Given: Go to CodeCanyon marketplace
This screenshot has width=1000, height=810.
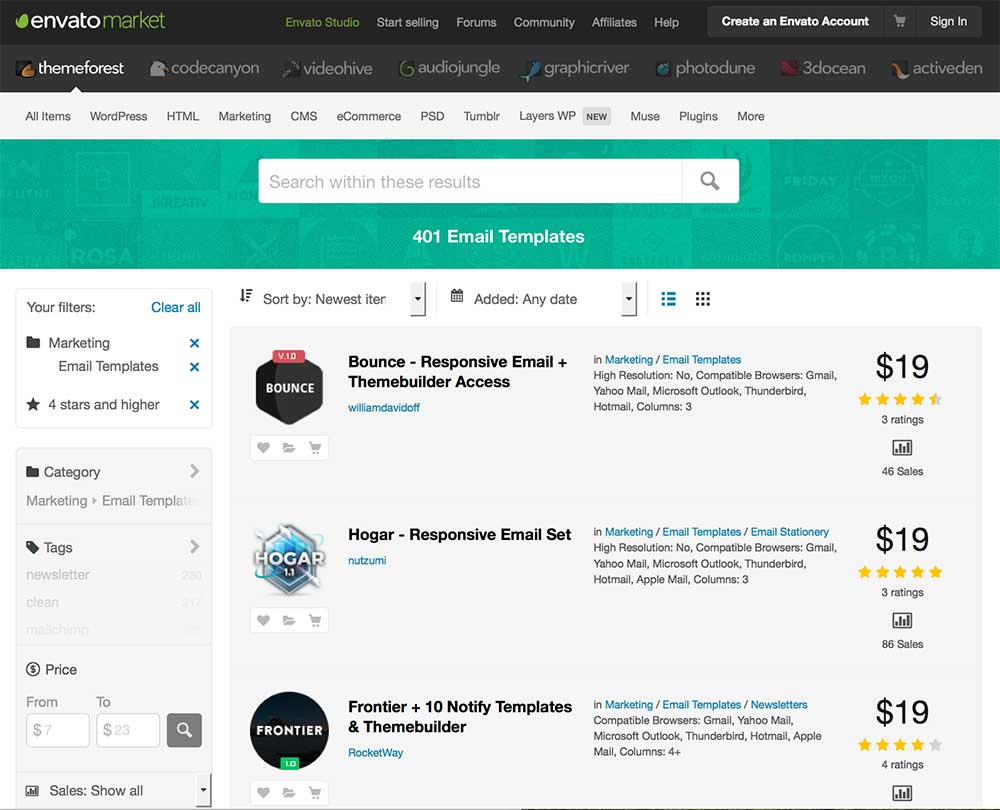Looking at the screenshot, I should (205, 68).
